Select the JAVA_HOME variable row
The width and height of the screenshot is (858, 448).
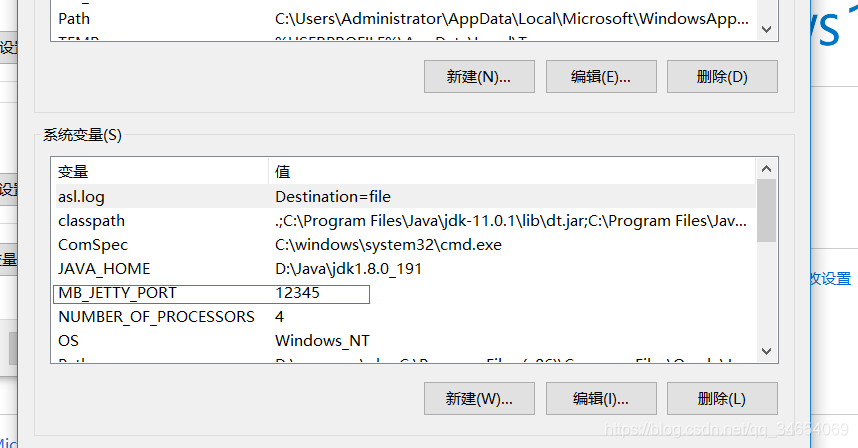pyautogui.click(x=404, y=269)
